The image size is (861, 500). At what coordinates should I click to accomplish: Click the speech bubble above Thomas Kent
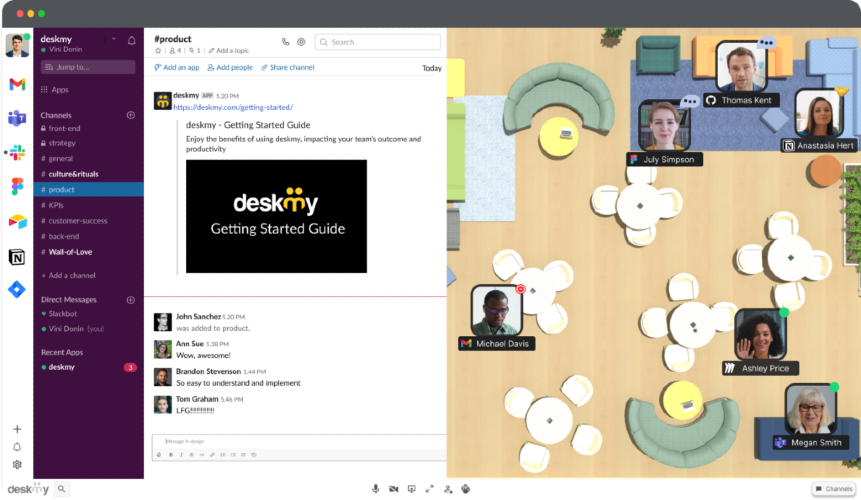(766, 42)
